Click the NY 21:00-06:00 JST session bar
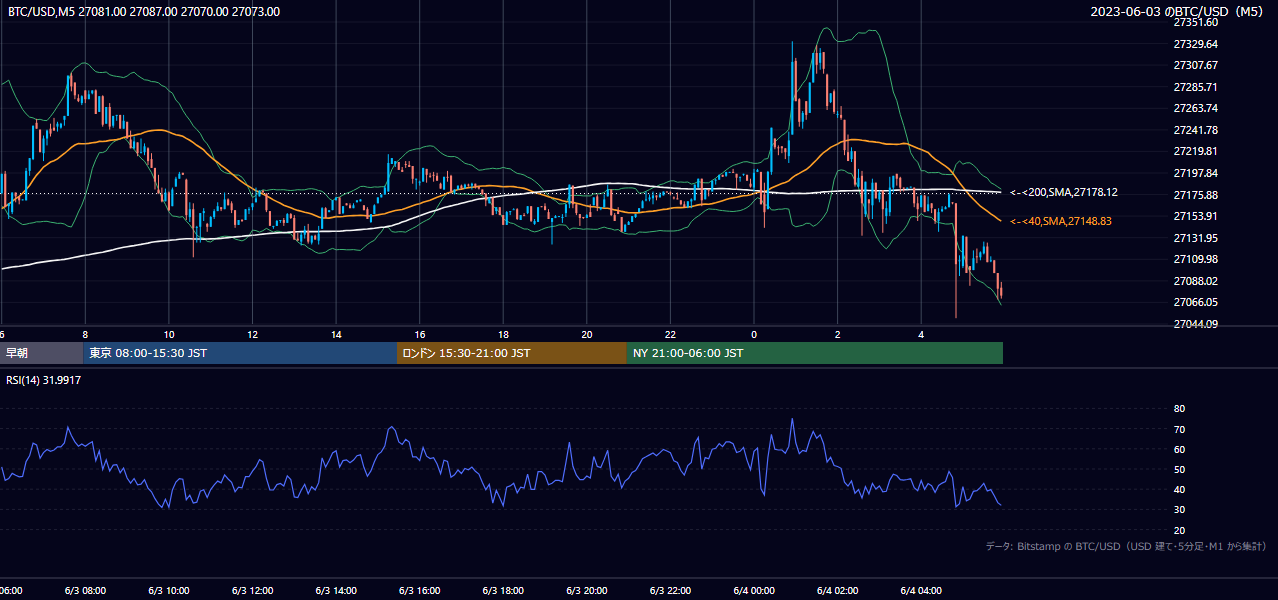The height and width of the screenshot is (600, 1278). pyautogui.click(x=815, y=353)
